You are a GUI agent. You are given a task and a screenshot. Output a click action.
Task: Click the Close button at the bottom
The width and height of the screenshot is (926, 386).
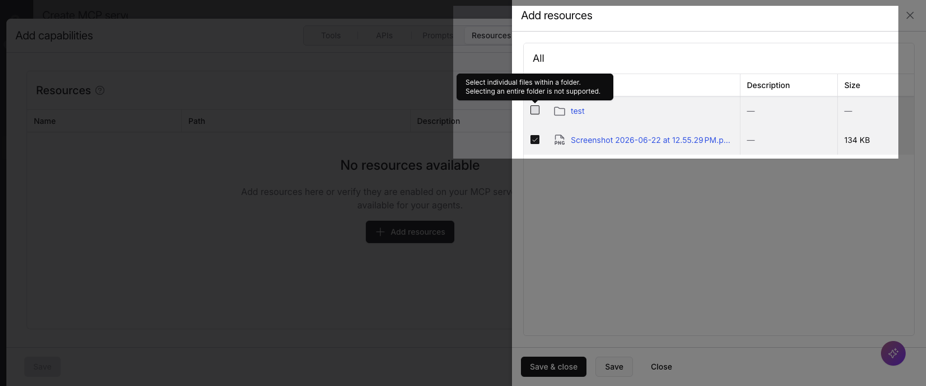(x=661, y=367)
